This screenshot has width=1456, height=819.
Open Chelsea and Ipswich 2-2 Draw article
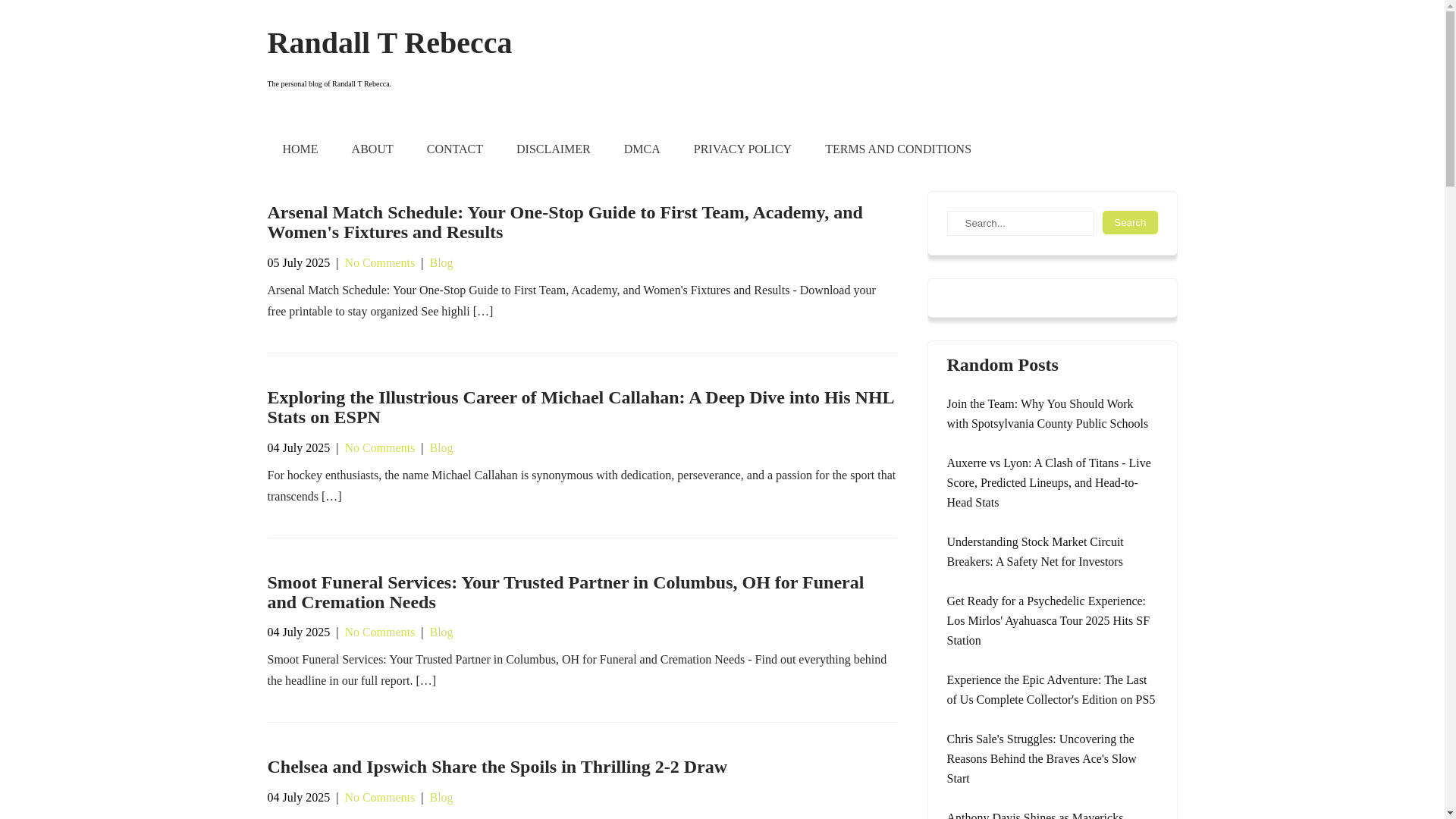click(497, 767)
